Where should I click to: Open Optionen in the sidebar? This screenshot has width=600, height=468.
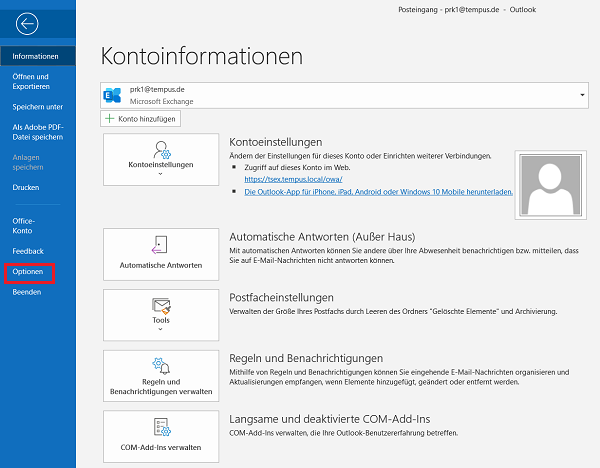(29, 272)
